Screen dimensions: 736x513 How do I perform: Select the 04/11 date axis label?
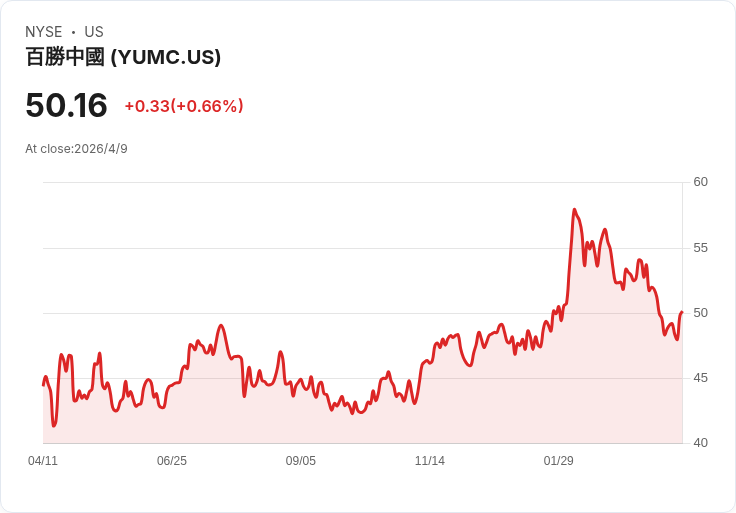43,460
